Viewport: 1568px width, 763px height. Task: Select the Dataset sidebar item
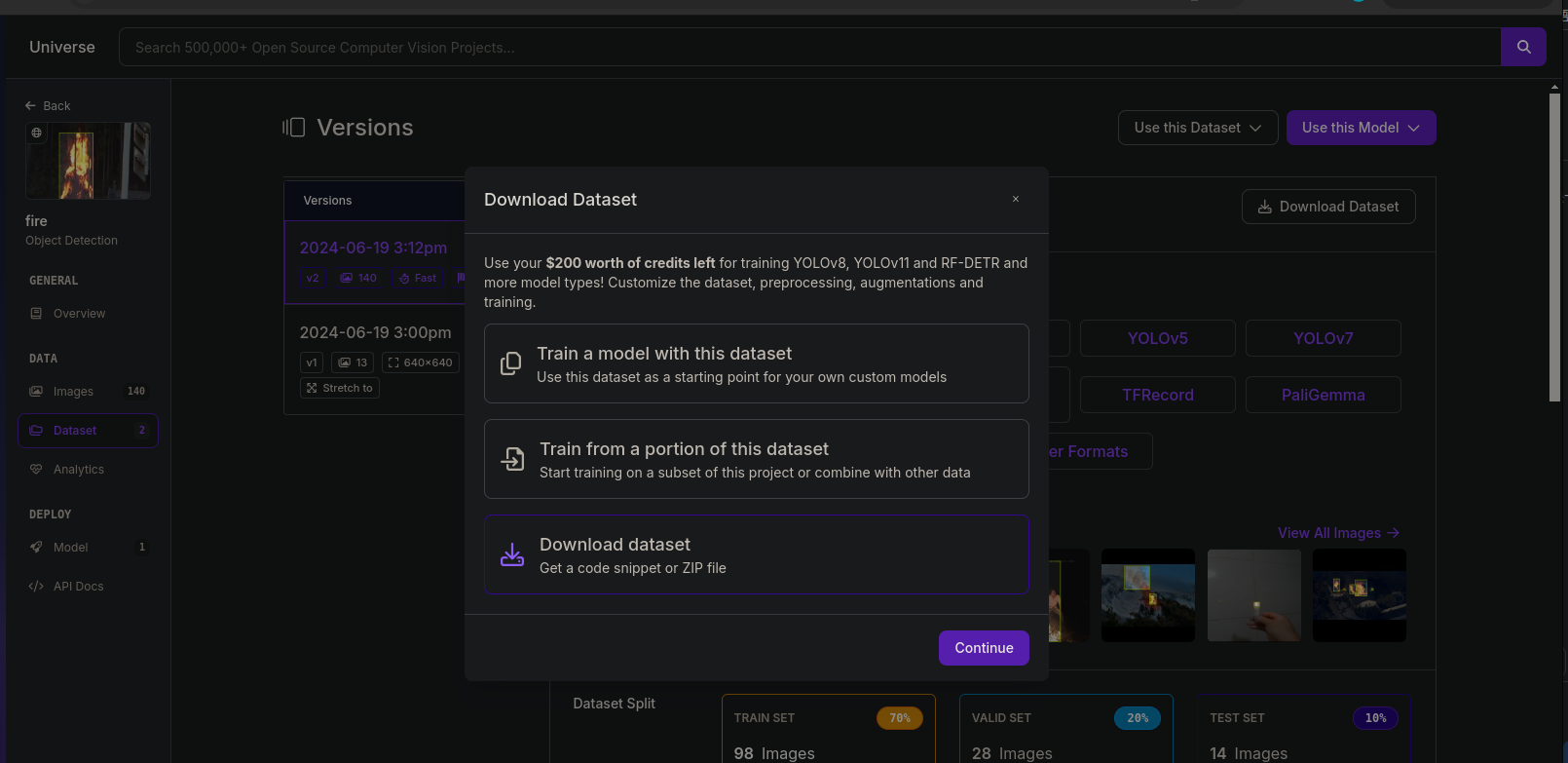point(88,431)
